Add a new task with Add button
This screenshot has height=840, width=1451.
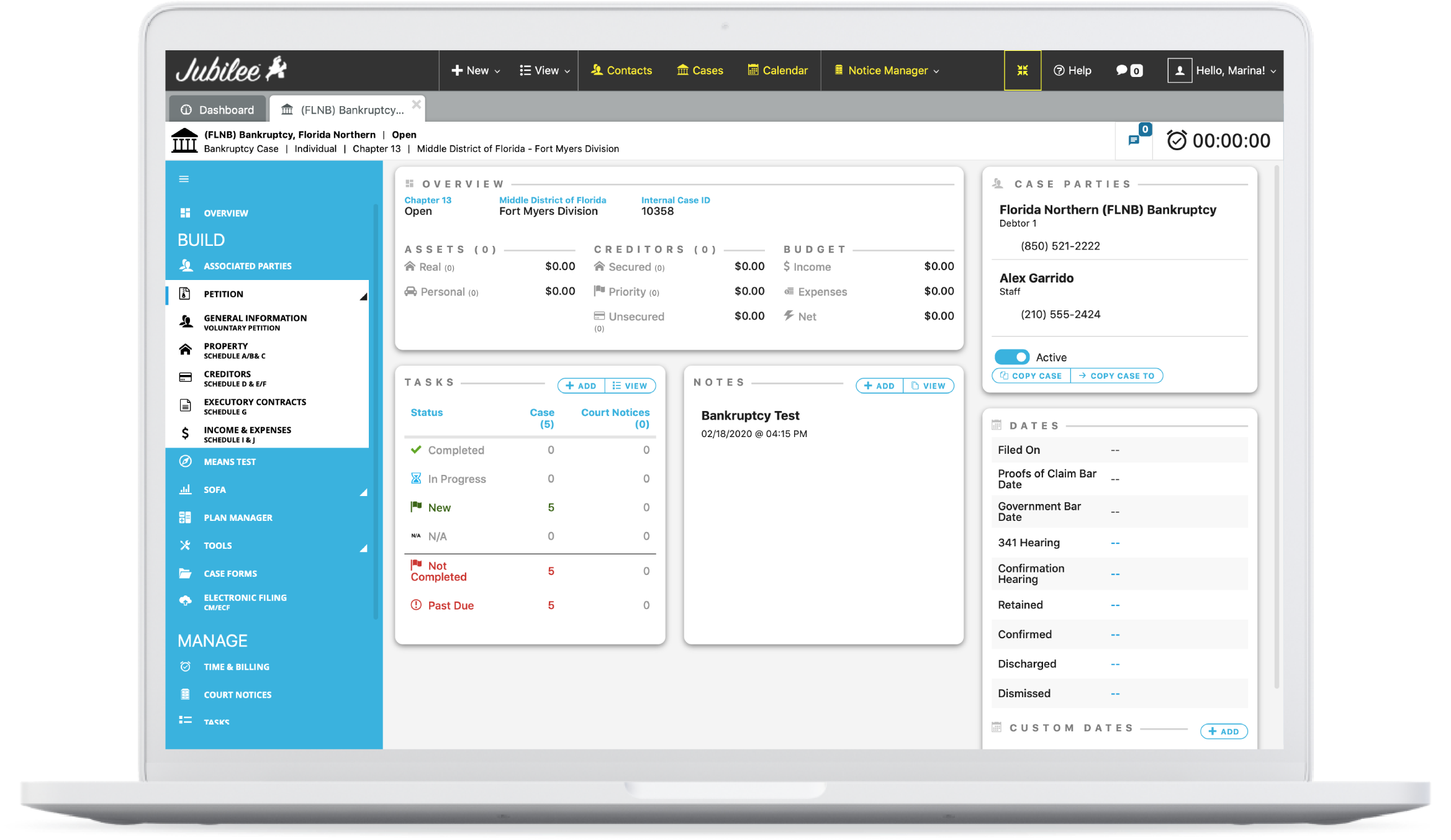[x=581, y=386]
